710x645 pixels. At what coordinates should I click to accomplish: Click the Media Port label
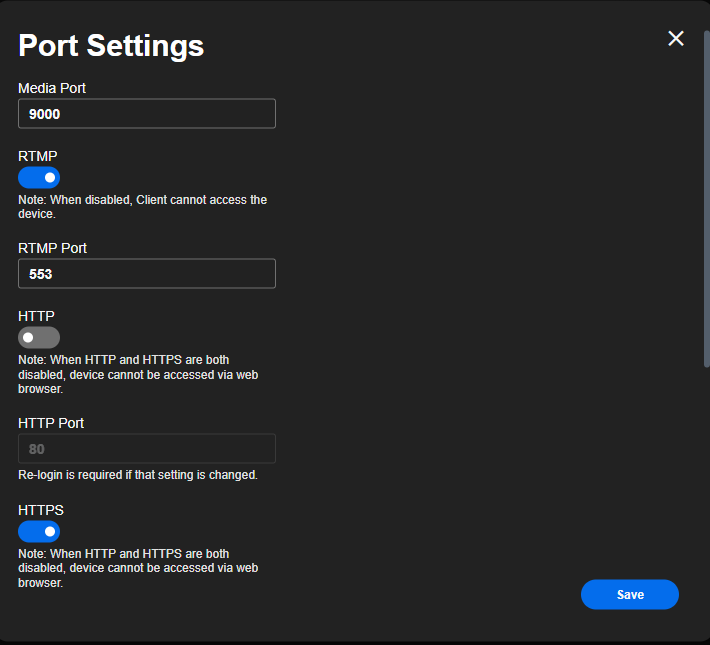(x=52, y=88)
